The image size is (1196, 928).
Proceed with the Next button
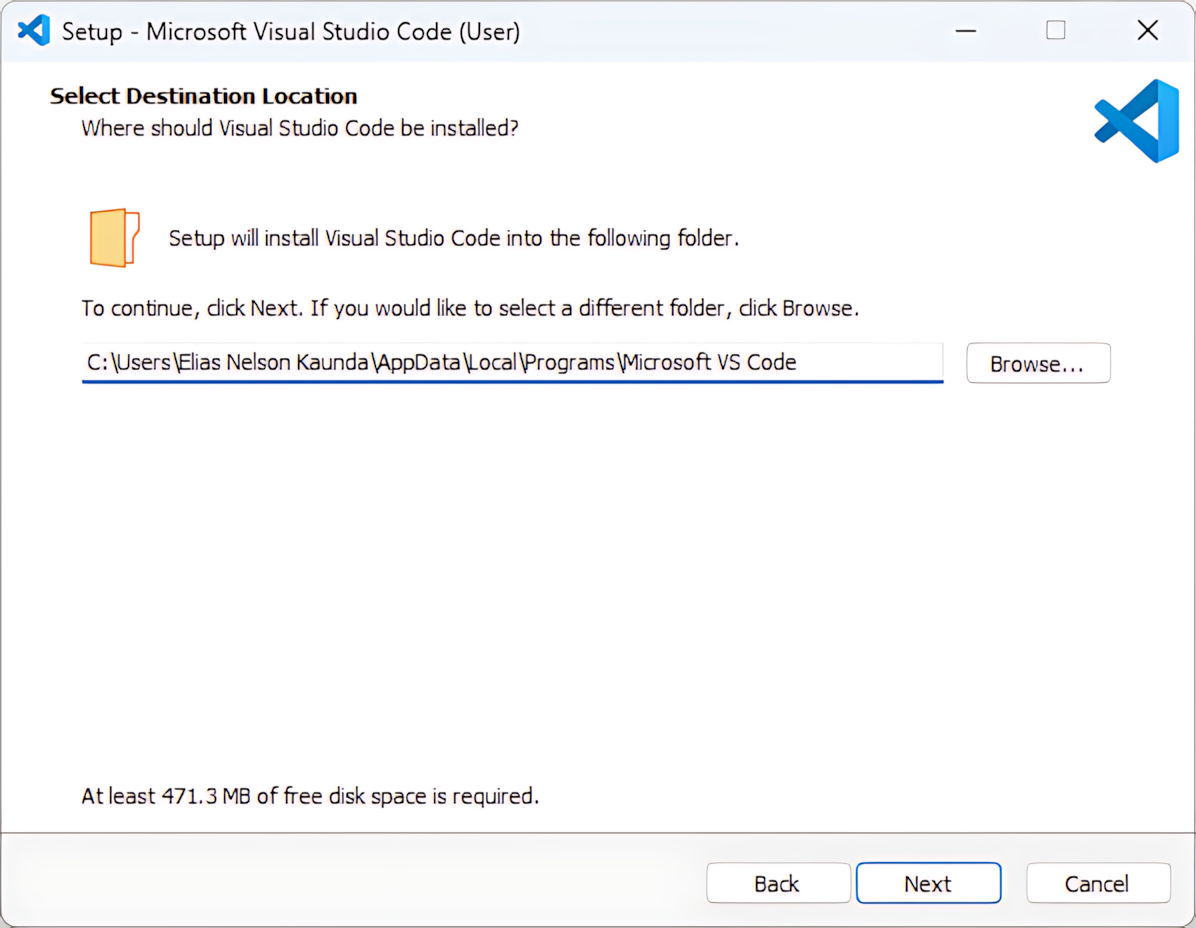pos(927,884)
